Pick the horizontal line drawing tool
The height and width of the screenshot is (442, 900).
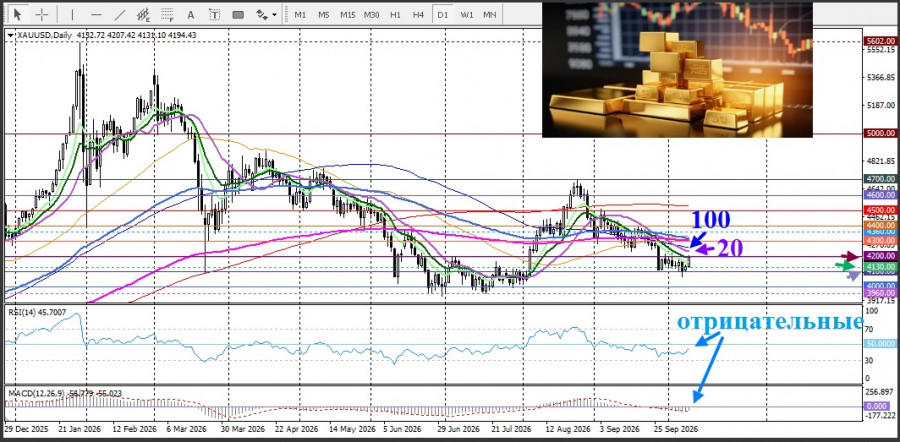(x=96, y=14)
